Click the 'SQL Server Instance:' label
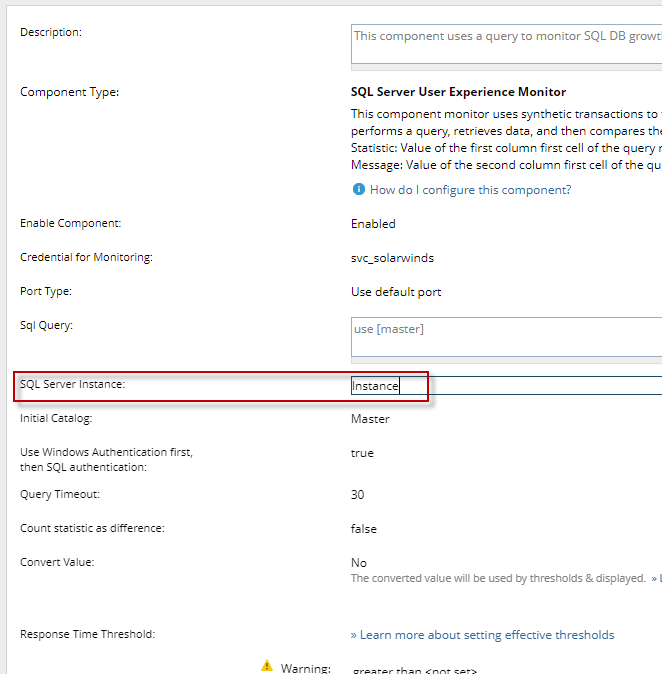The height and width of the screenshot is (674, 662). coord(72,385)
